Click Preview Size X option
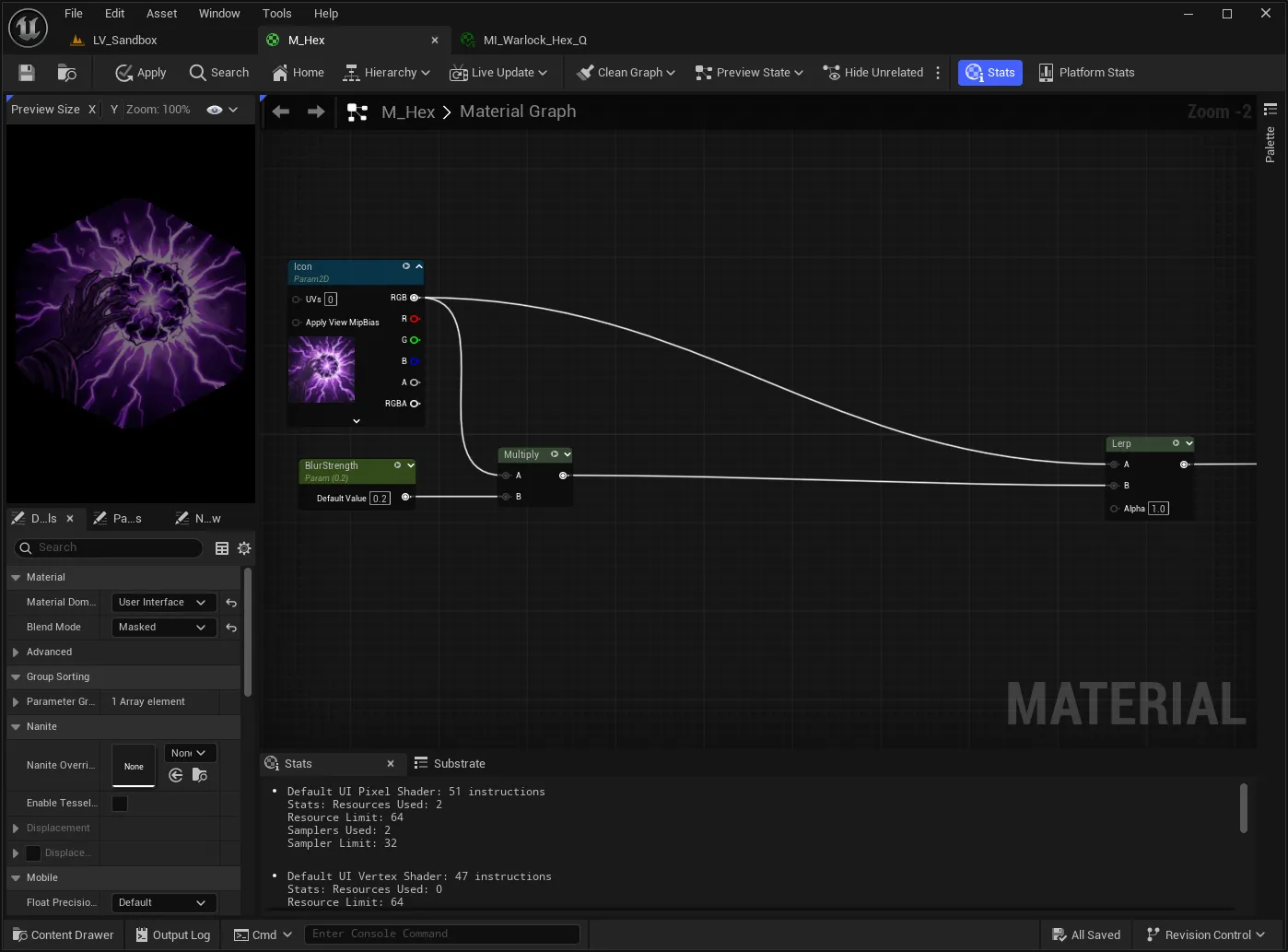Screen dimensions: 1288x952 pyautogui.click(x=92, y=109)
